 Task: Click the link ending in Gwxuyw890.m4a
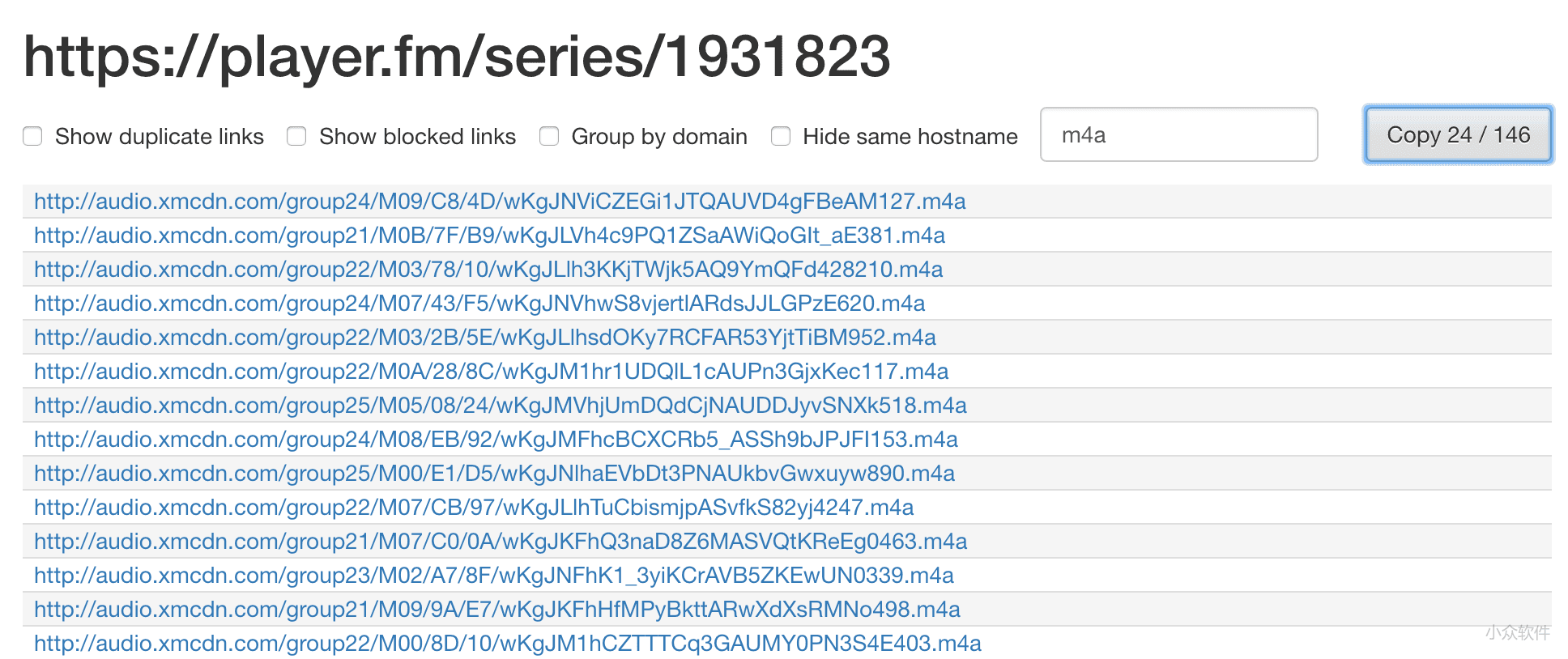click(493, 474)
